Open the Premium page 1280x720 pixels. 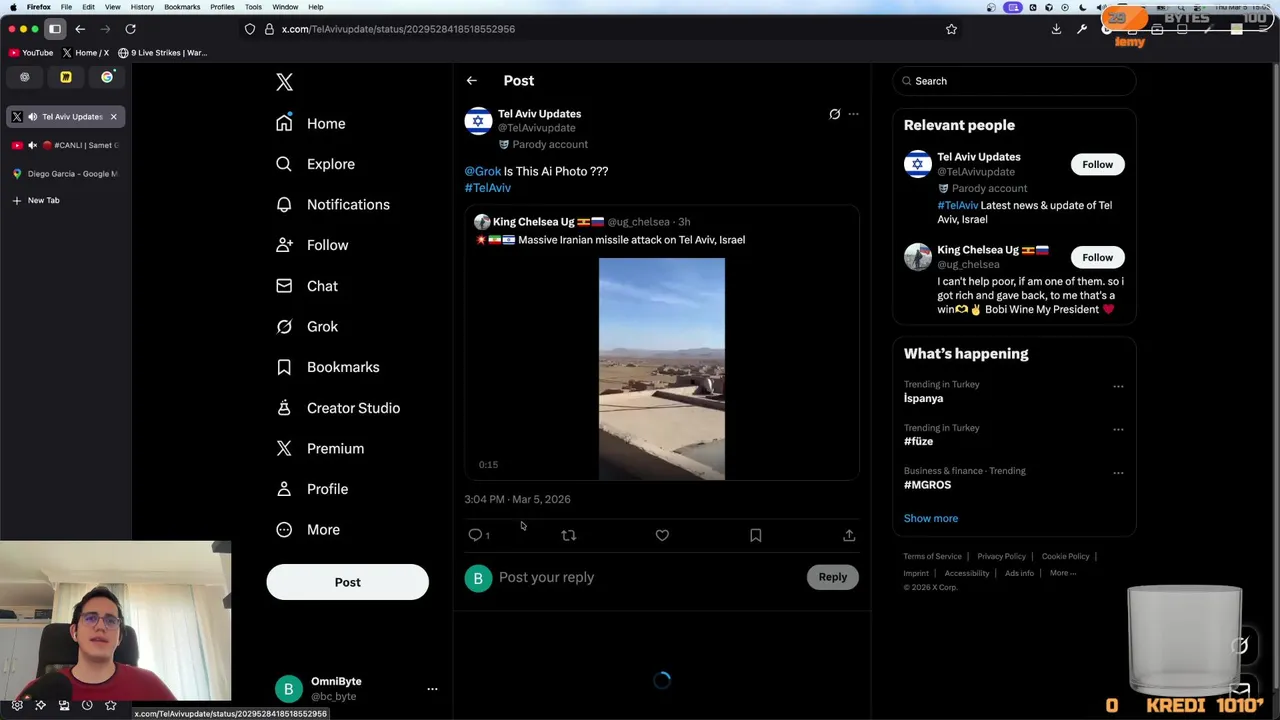(x=320, y=448)
